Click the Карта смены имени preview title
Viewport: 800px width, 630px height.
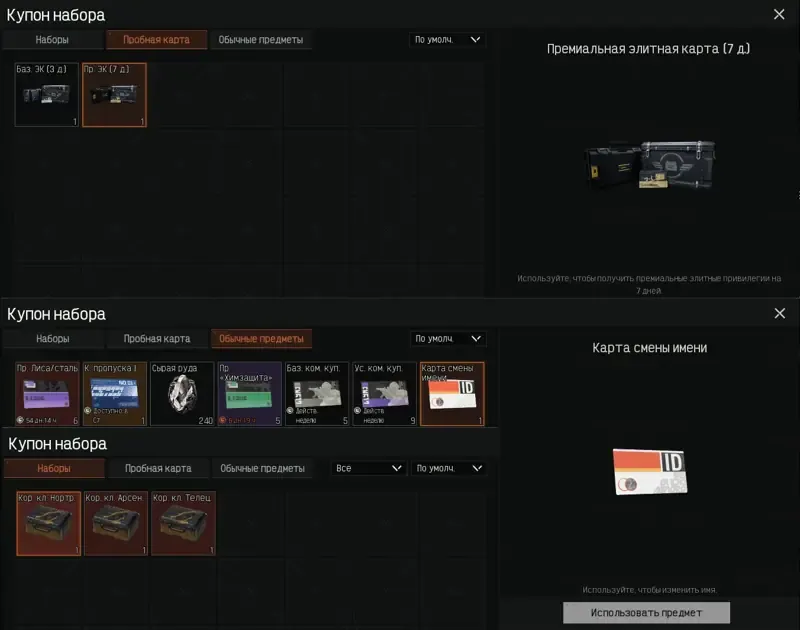(649, 348)
